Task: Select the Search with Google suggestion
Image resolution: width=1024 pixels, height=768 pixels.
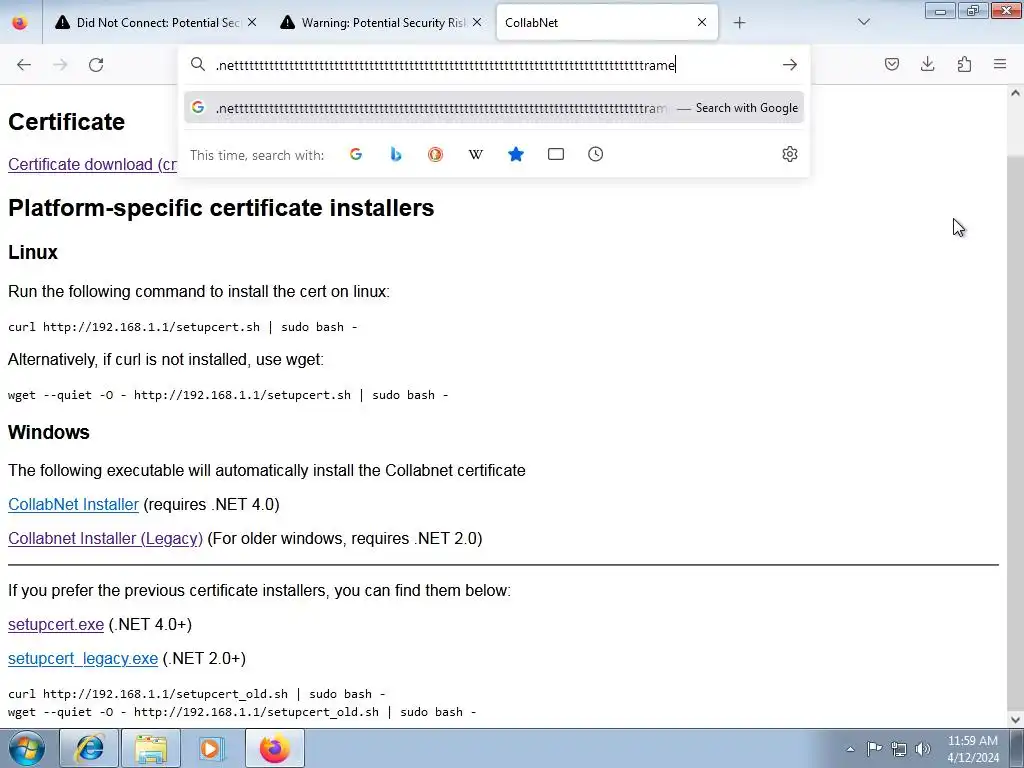Action: click(494, 108)
